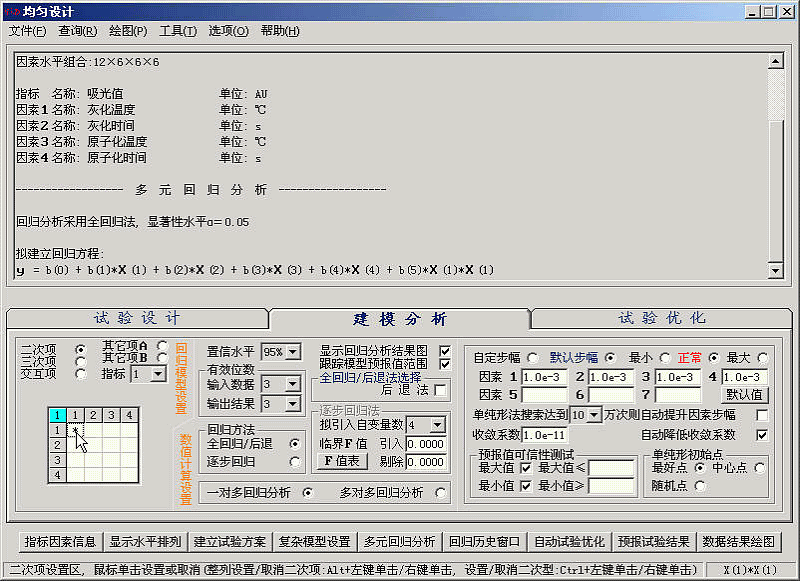The image size is (800, 581).
Task: Click the text area scroll-up arrow
Action: [x=774, y=62]
